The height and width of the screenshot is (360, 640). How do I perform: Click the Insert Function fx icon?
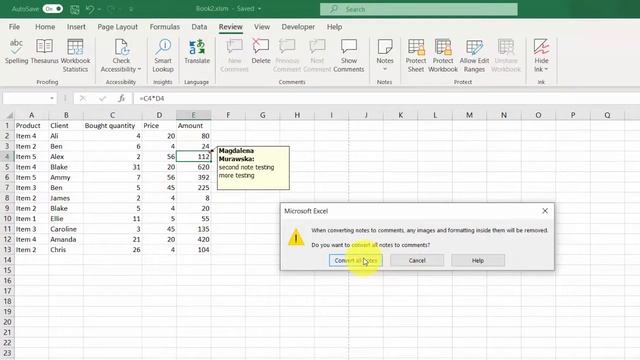[121, 98]
